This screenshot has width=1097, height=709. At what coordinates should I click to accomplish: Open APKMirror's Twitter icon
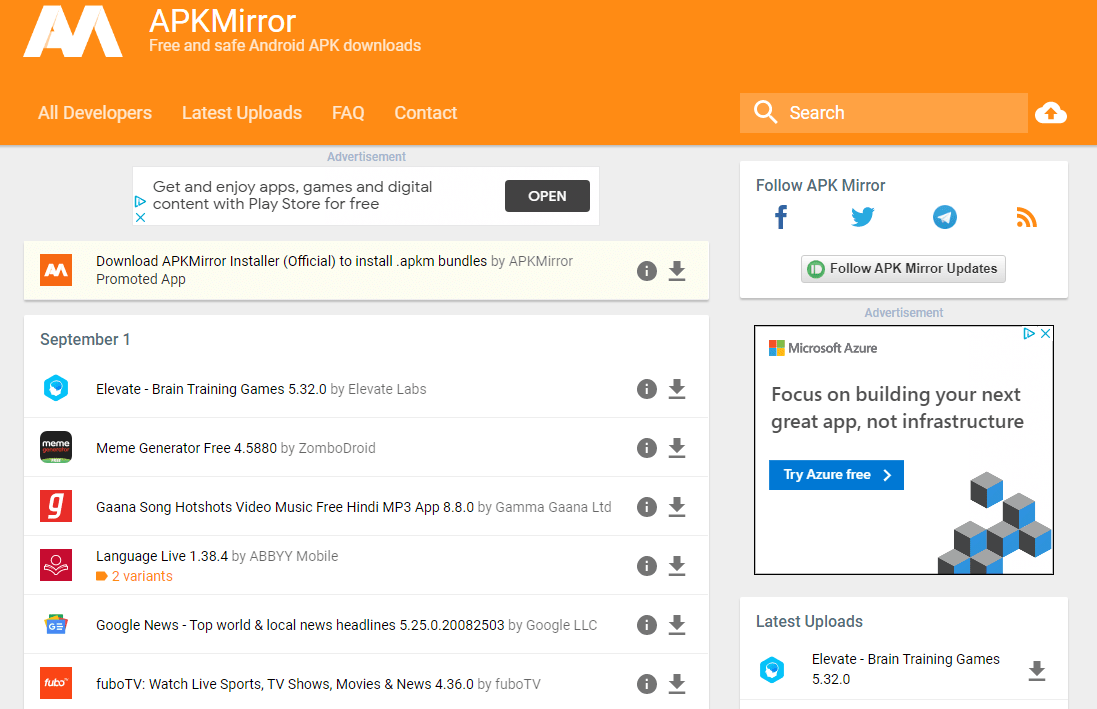(x=862, y=217)
